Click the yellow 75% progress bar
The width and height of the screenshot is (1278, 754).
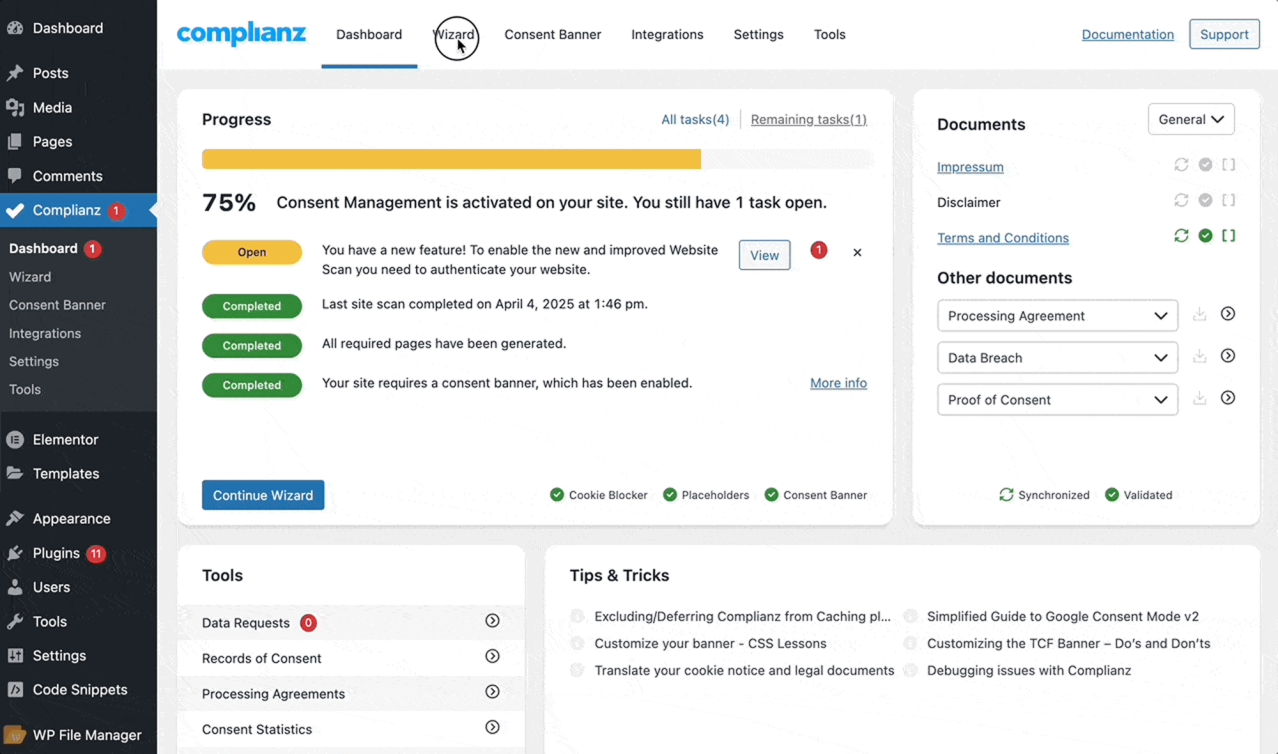click(450, 158)
